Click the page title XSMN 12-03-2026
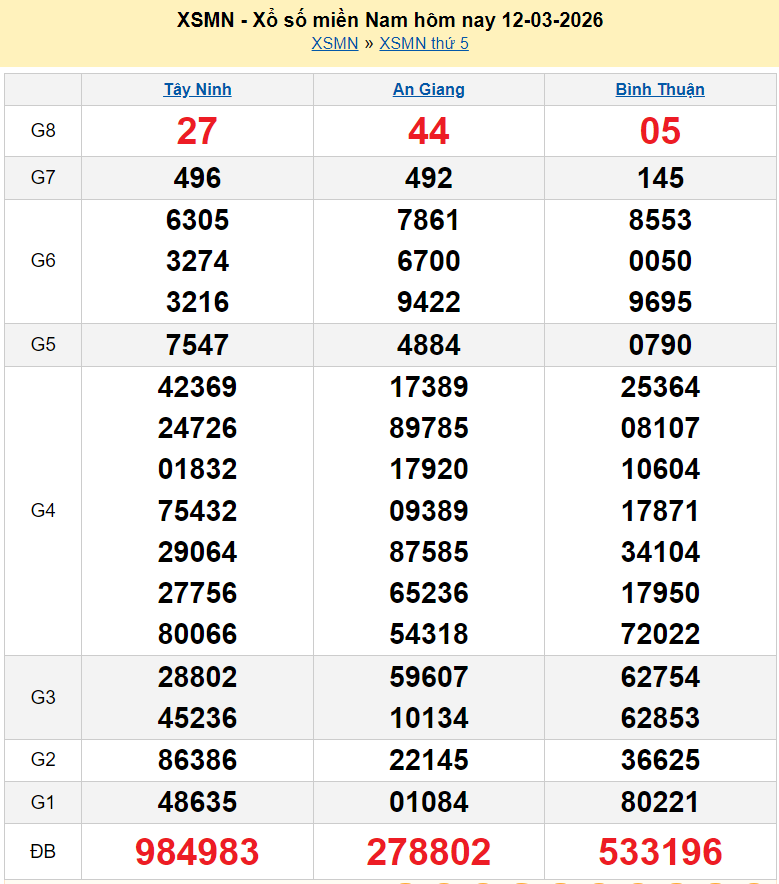The height and width of the screenshot is (884, 779). pos(389,20)
